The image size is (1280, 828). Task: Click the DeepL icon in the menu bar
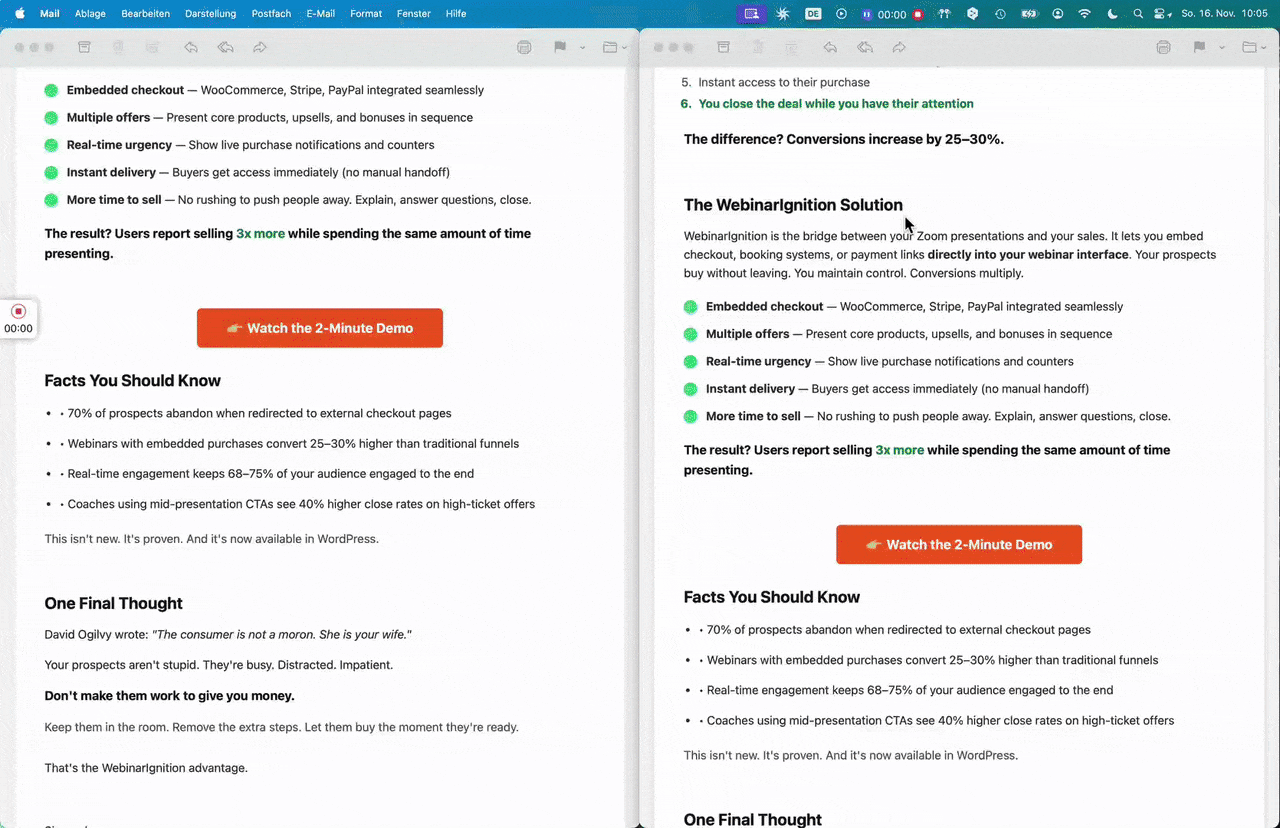coord(812,14)
